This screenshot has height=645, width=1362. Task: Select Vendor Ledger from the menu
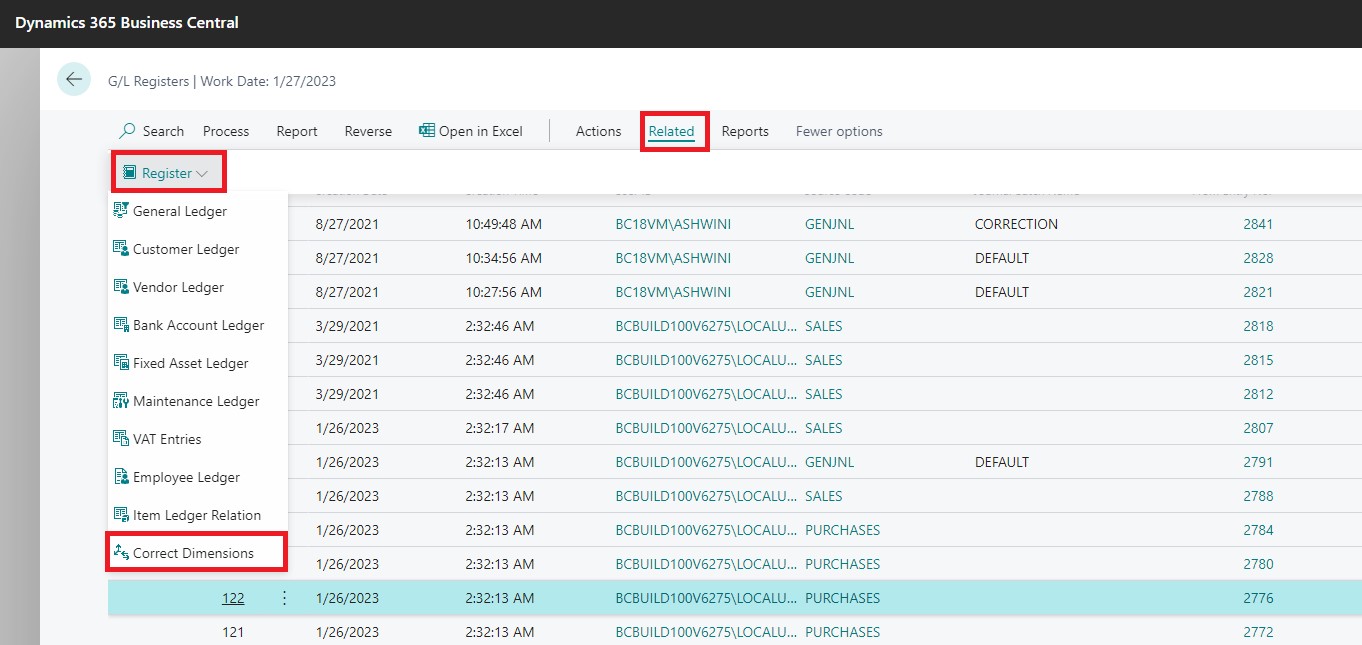click(x=178, y=287)
